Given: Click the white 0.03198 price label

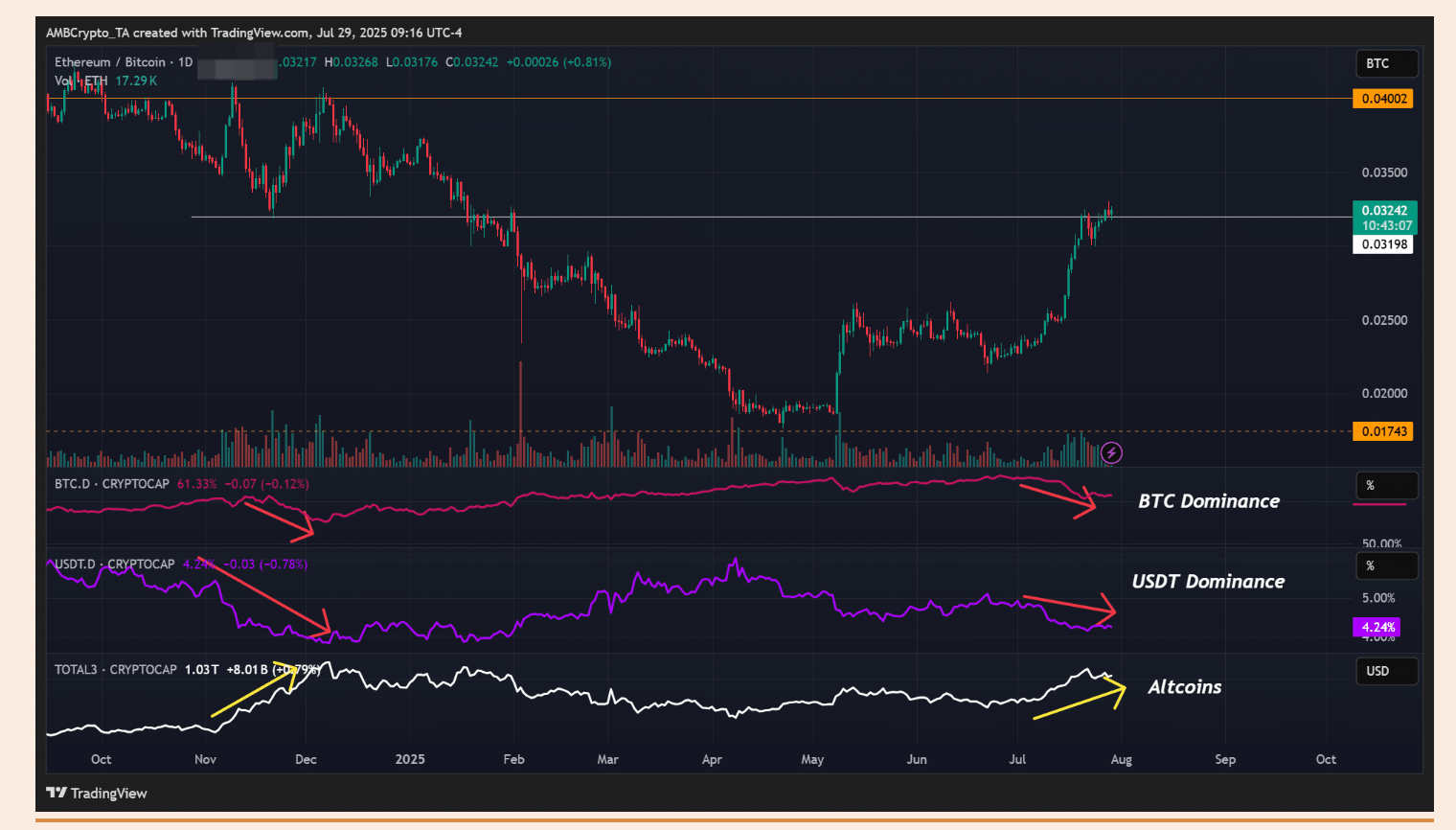Looking at the screenshot, I should pos(1383,244).
